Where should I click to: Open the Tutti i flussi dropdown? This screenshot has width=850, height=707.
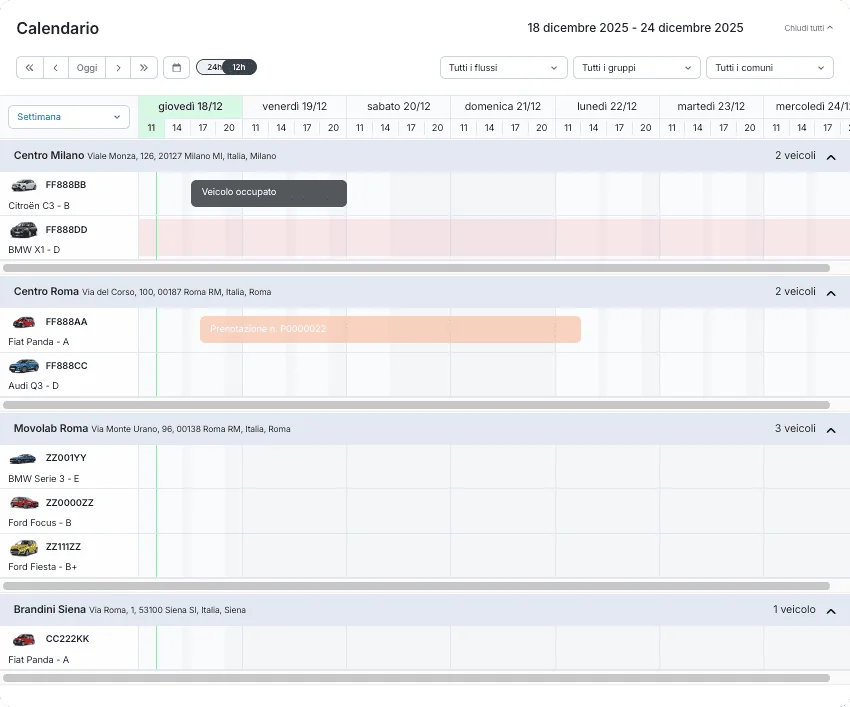pyautogui.click(x=504, y=68)
